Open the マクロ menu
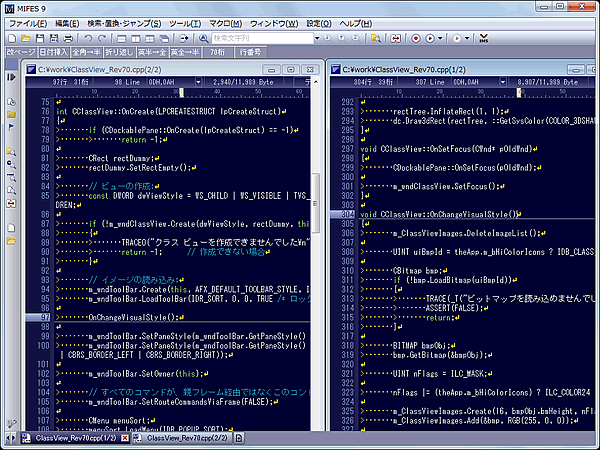Image resolution: width=600 pixels, height=450 pixels. [x=224, y=22]
